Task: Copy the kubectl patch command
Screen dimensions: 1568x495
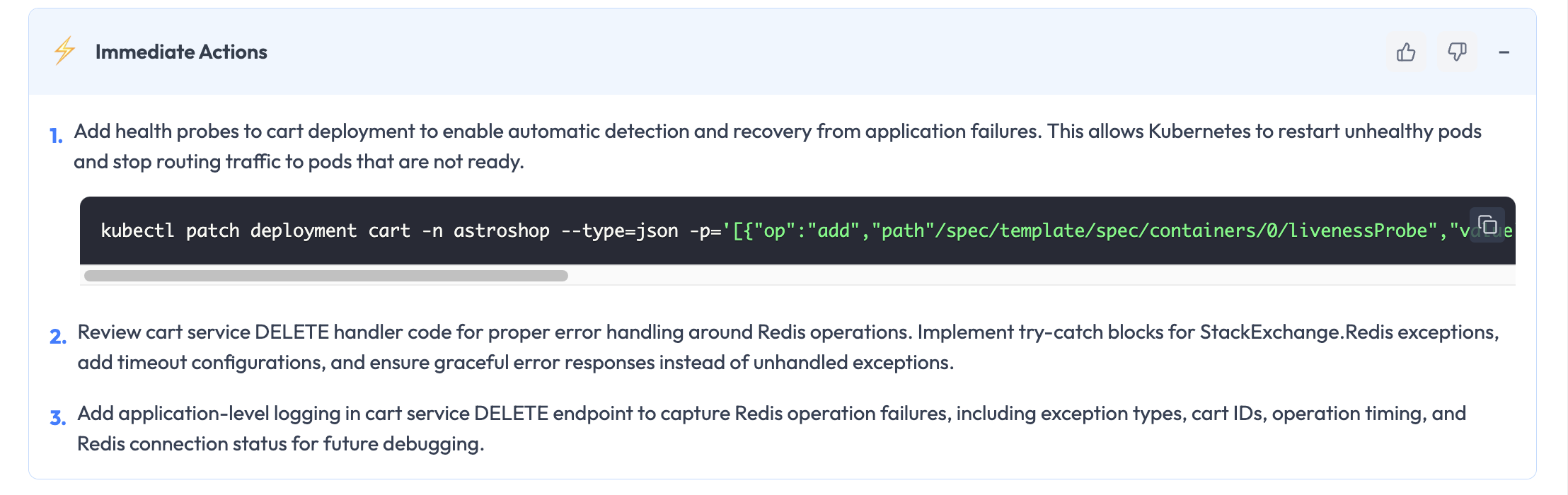Action: (1487, 225)
